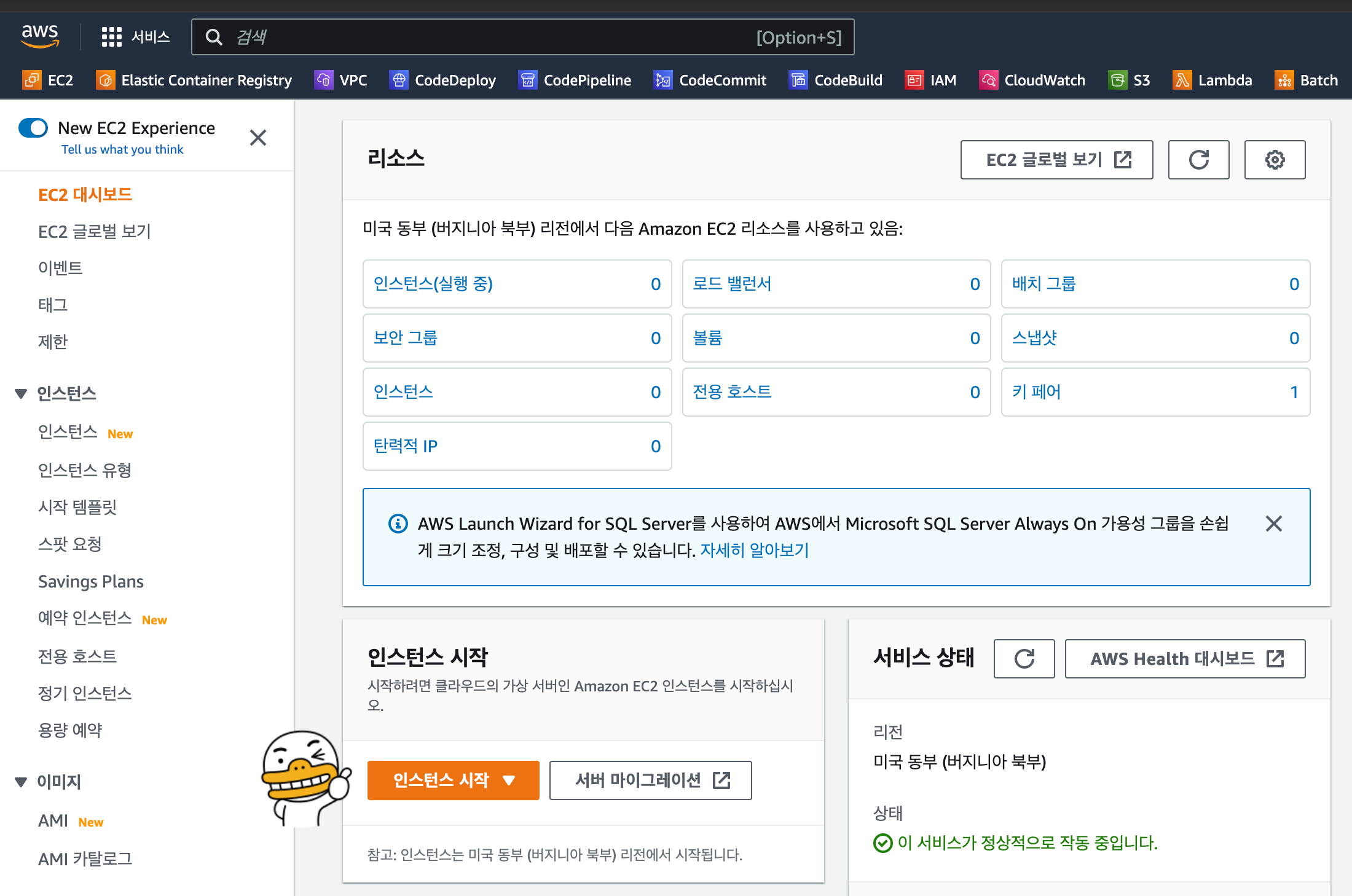The image size is (1352, 896).
Task: Click the AWS search input field
Action: 492,37
